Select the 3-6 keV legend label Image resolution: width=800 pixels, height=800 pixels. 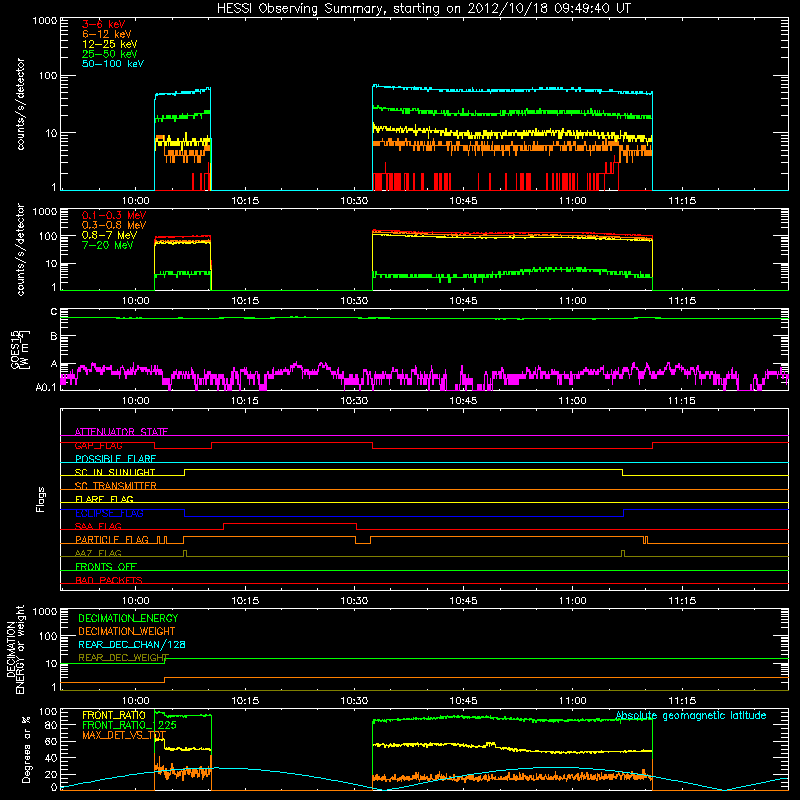[104, 24]
